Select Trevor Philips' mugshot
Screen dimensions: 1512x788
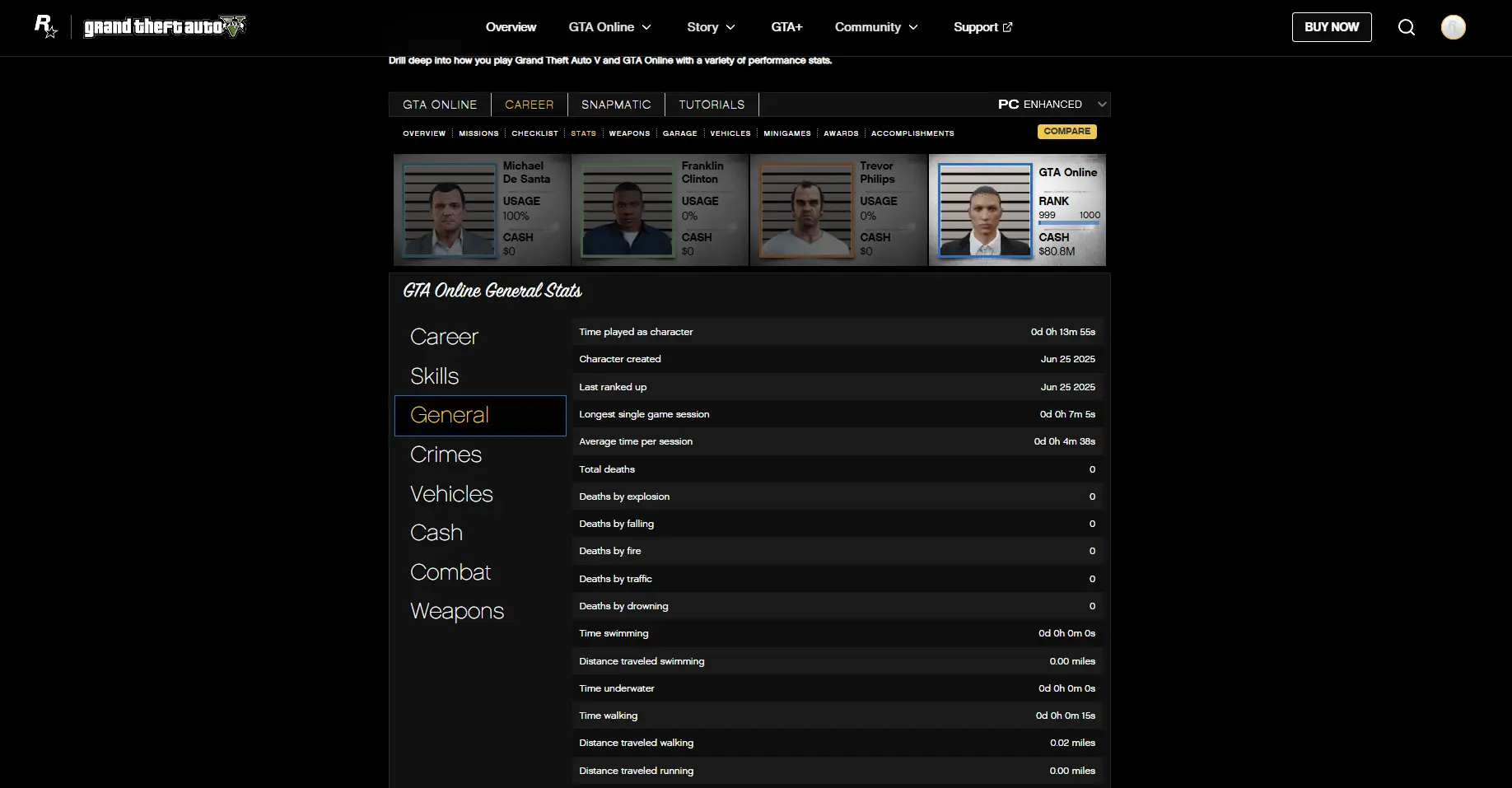(x=806, y=211)
